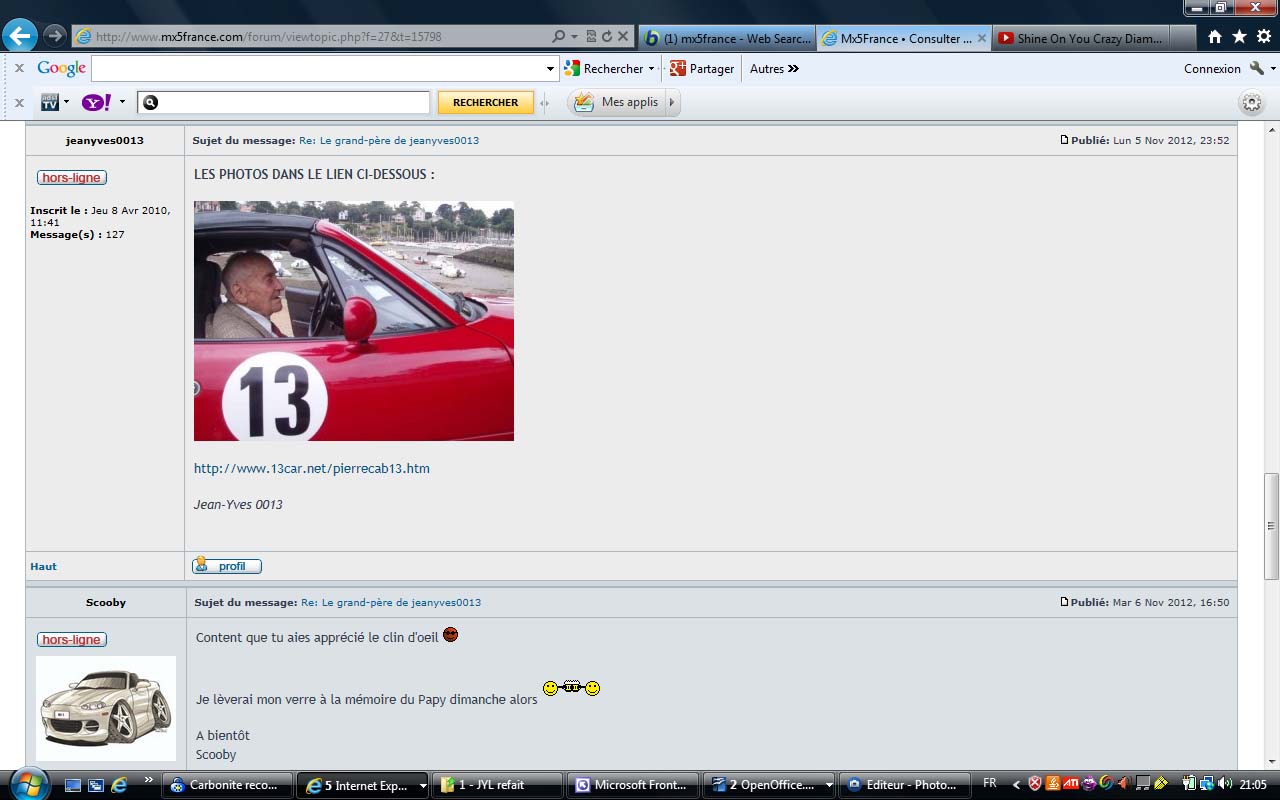Click the browser Back arrow button
This screenshot has height=800, width=1280.
20,36
